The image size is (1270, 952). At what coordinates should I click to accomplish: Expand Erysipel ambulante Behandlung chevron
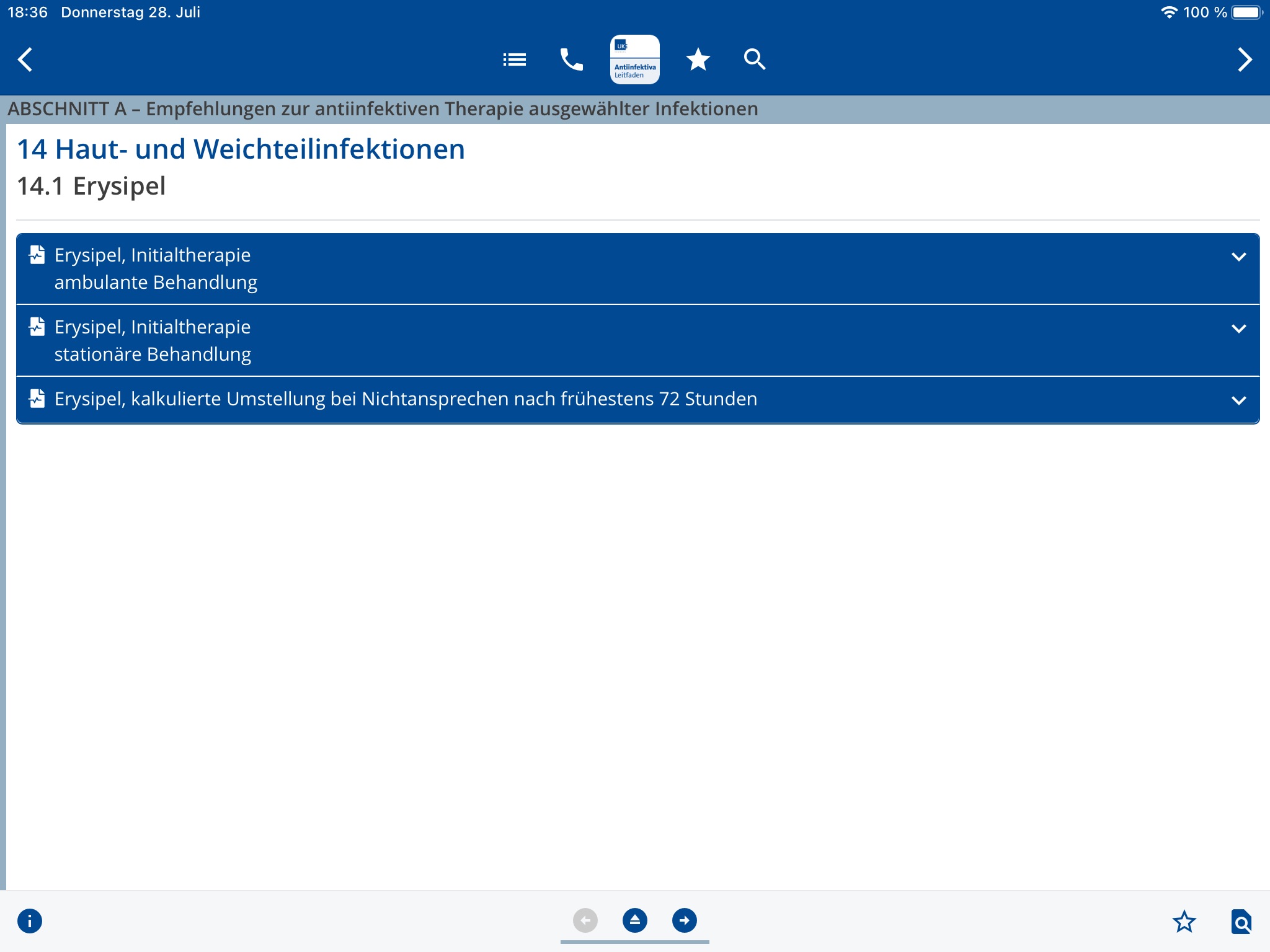pos(1239,257)
